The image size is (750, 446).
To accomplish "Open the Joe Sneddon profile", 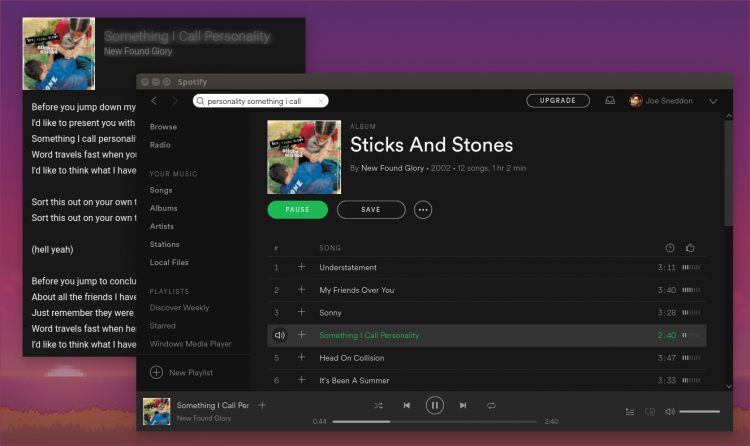I will click(661, 101).
